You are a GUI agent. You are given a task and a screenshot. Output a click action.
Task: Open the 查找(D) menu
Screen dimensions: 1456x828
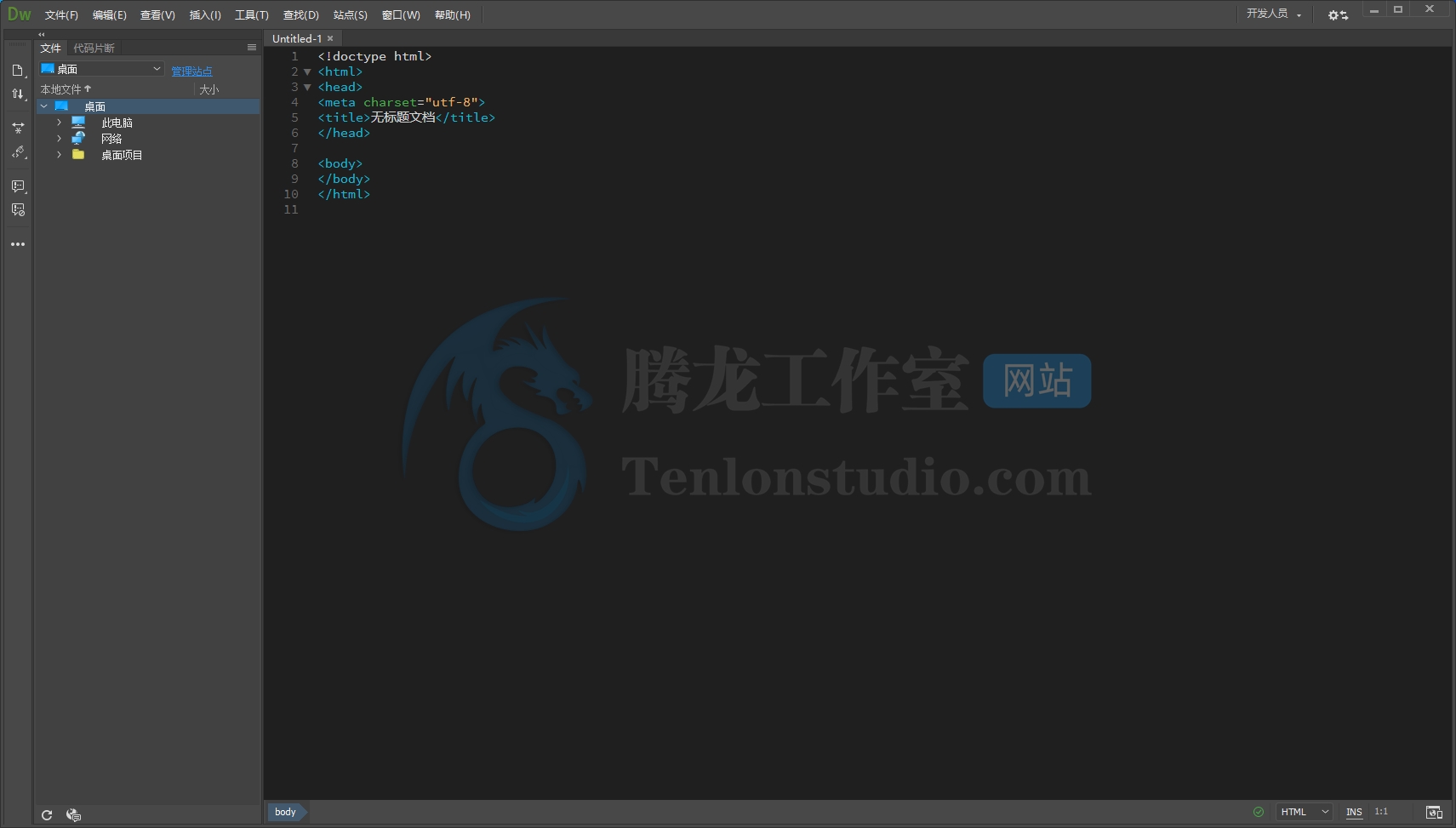point(300,14)
